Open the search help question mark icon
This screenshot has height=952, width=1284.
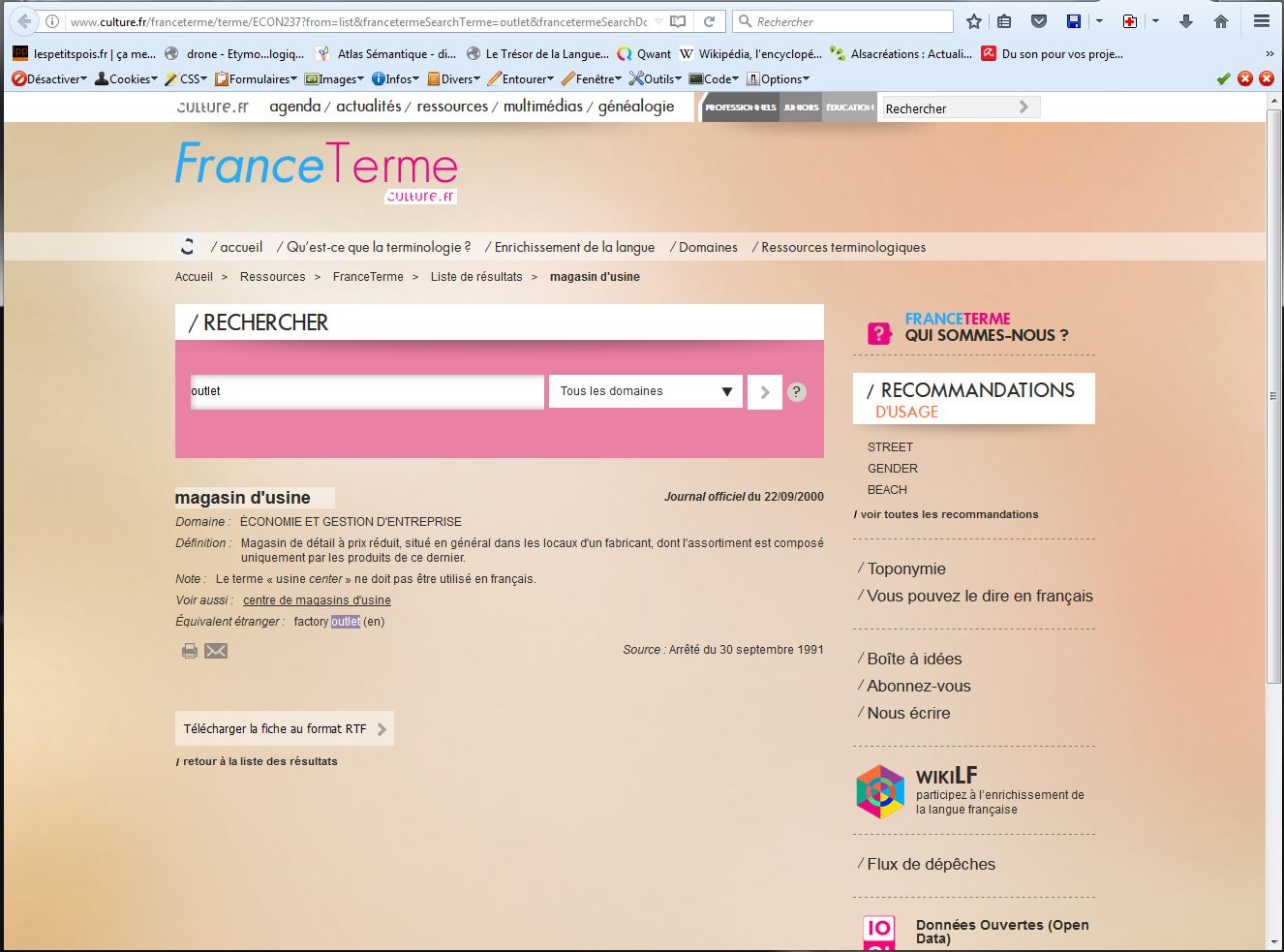(797, 392)
